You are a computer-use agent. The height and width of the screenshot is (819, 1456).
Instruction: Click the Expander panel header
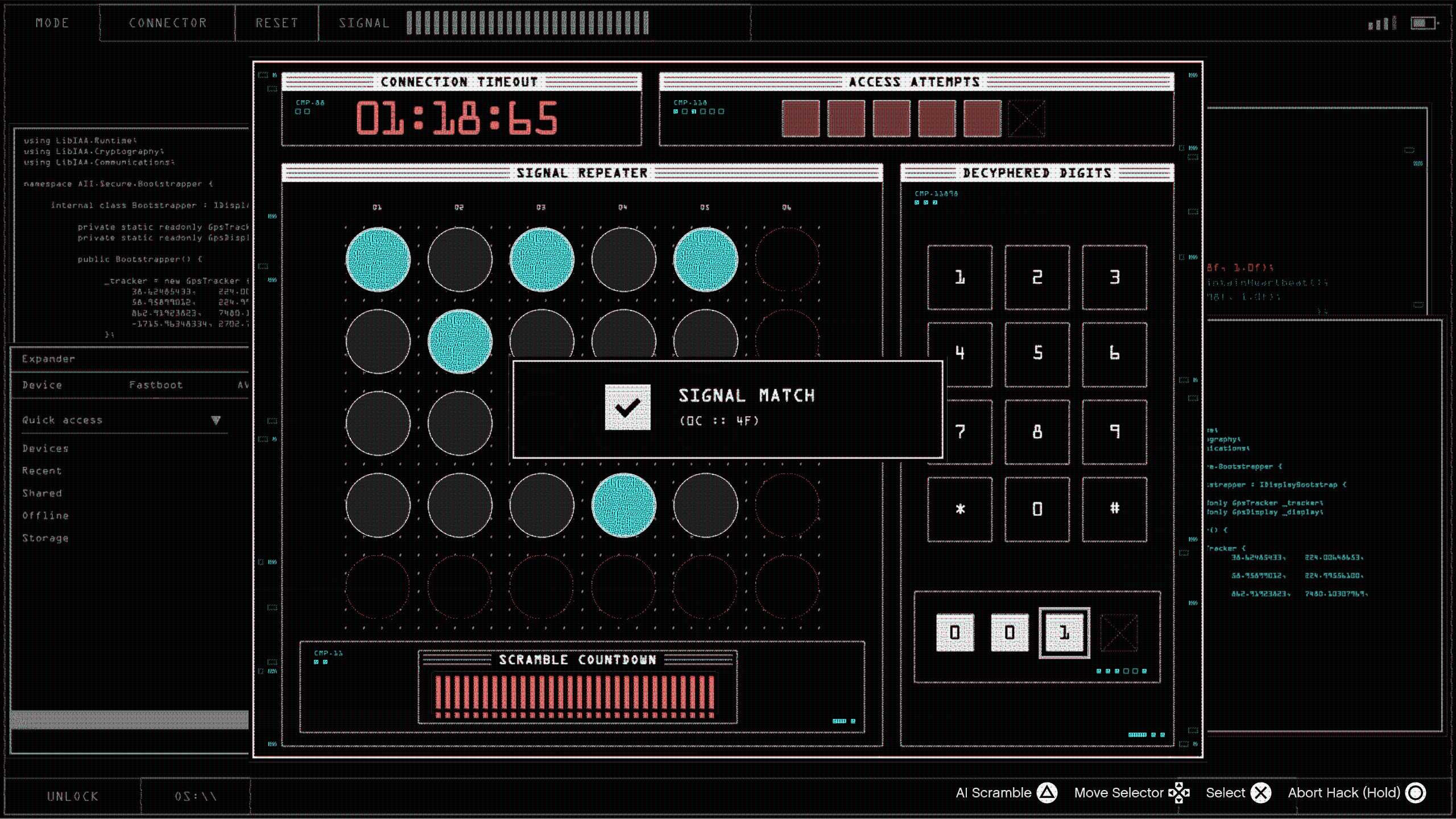coord(130,359)
